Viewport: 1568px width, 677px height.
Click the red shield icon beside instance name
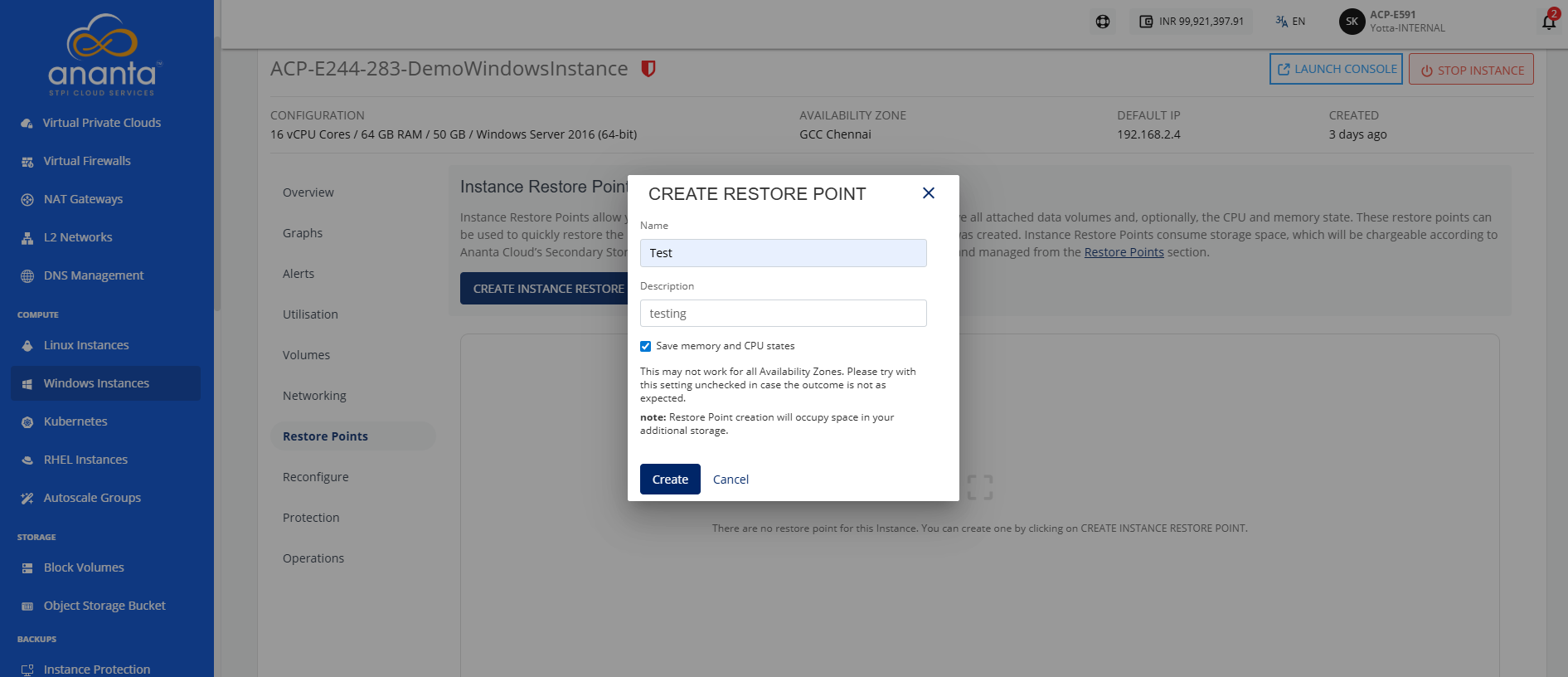[x=648, y=69]
